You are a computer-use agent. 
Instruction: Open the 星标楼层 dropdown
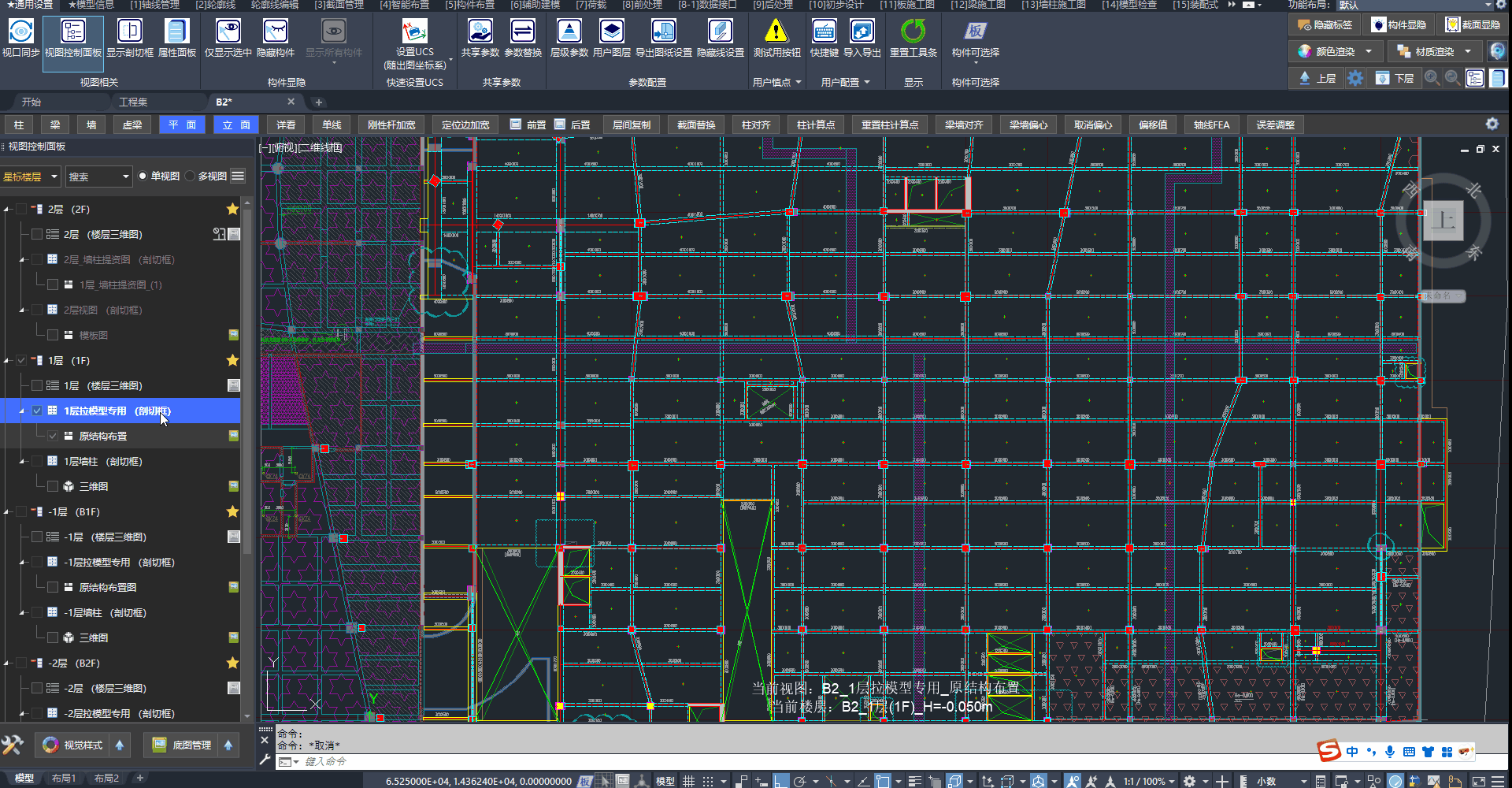[31, 177]
